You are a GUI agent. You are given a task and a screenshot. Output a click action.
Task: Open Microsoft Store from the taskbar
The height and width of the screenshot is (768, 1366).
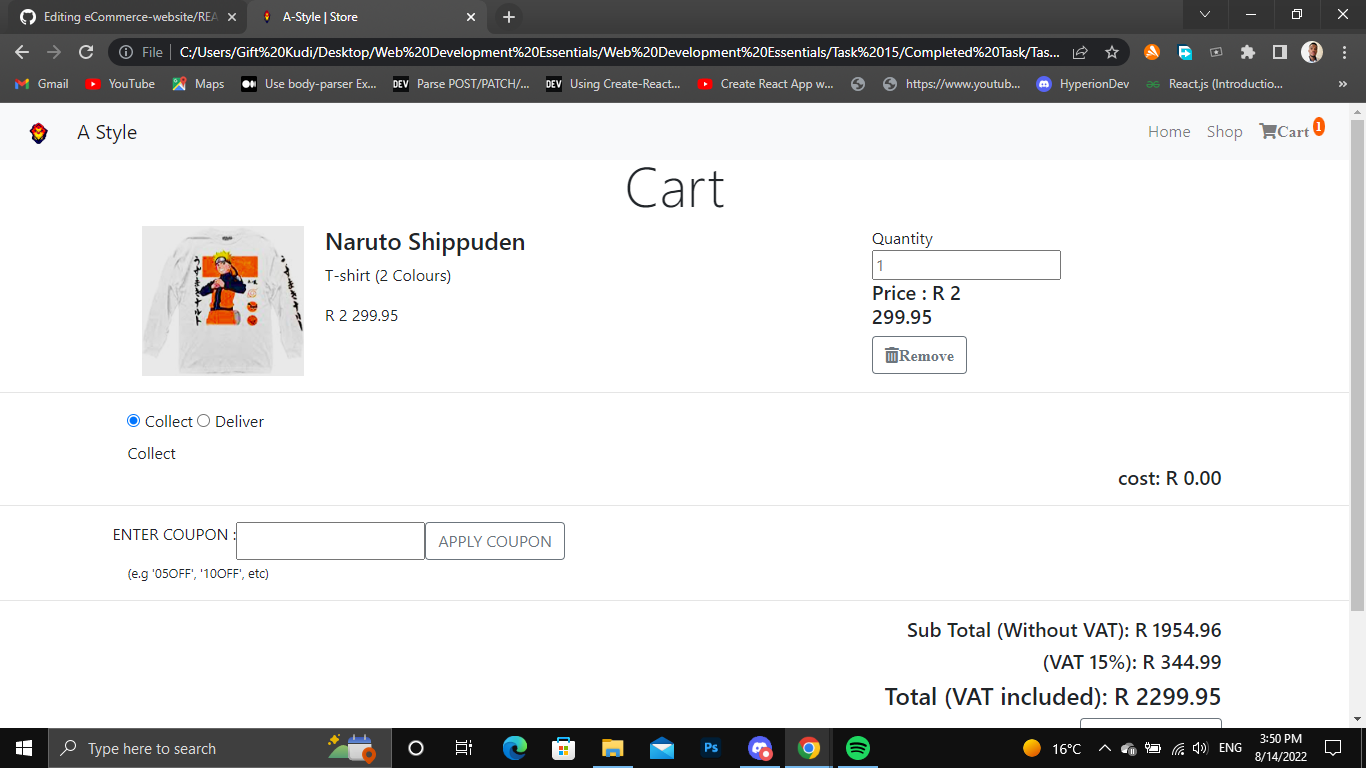(564, 748)
